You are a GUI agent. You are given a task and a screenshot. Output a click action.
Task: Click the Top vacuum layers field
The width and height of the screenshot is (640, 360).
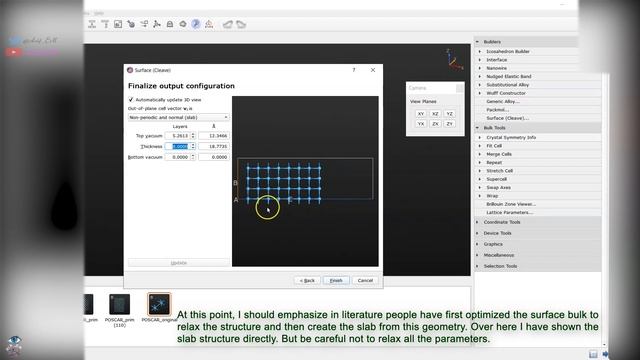pos(178,136)
